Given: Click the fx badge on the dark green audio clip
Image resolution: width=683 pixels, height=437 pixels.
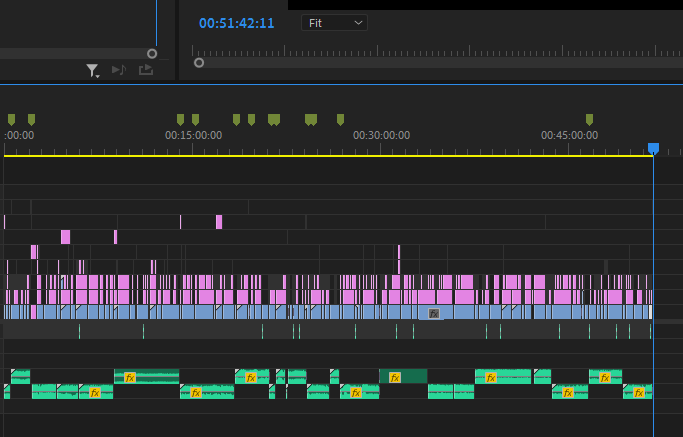Looking at the screenshot, I should [x=395, y=377].
